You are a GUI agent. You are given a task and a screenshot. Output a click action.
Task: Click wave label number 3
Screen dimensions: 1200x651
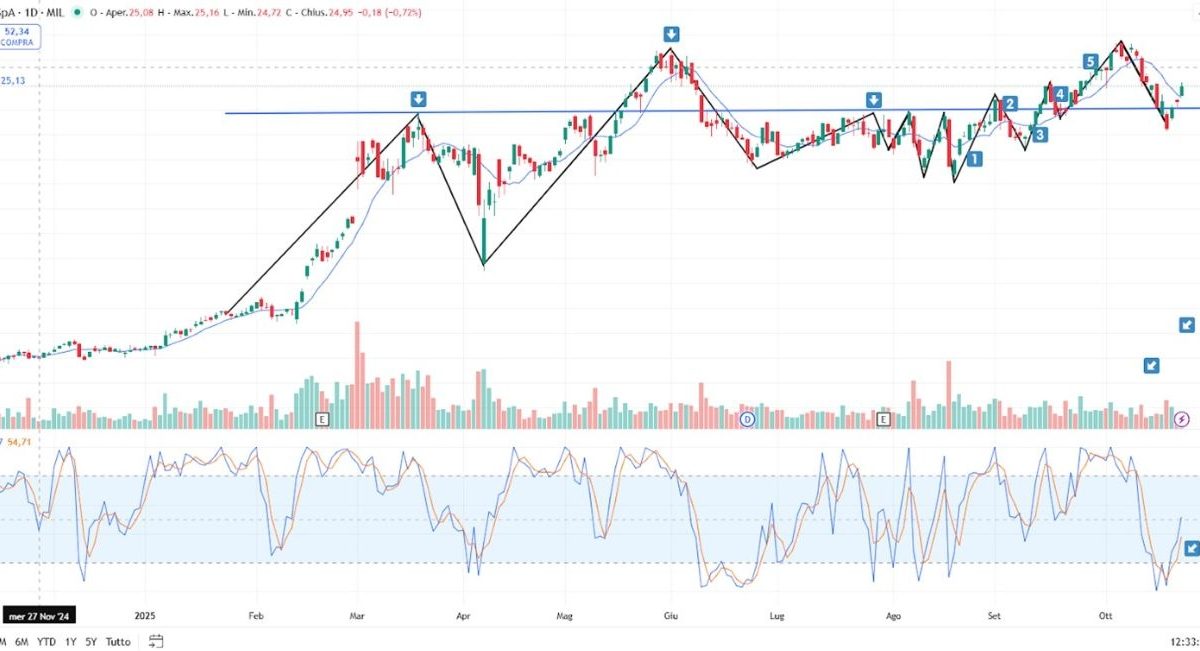[x=1040, y=134]
